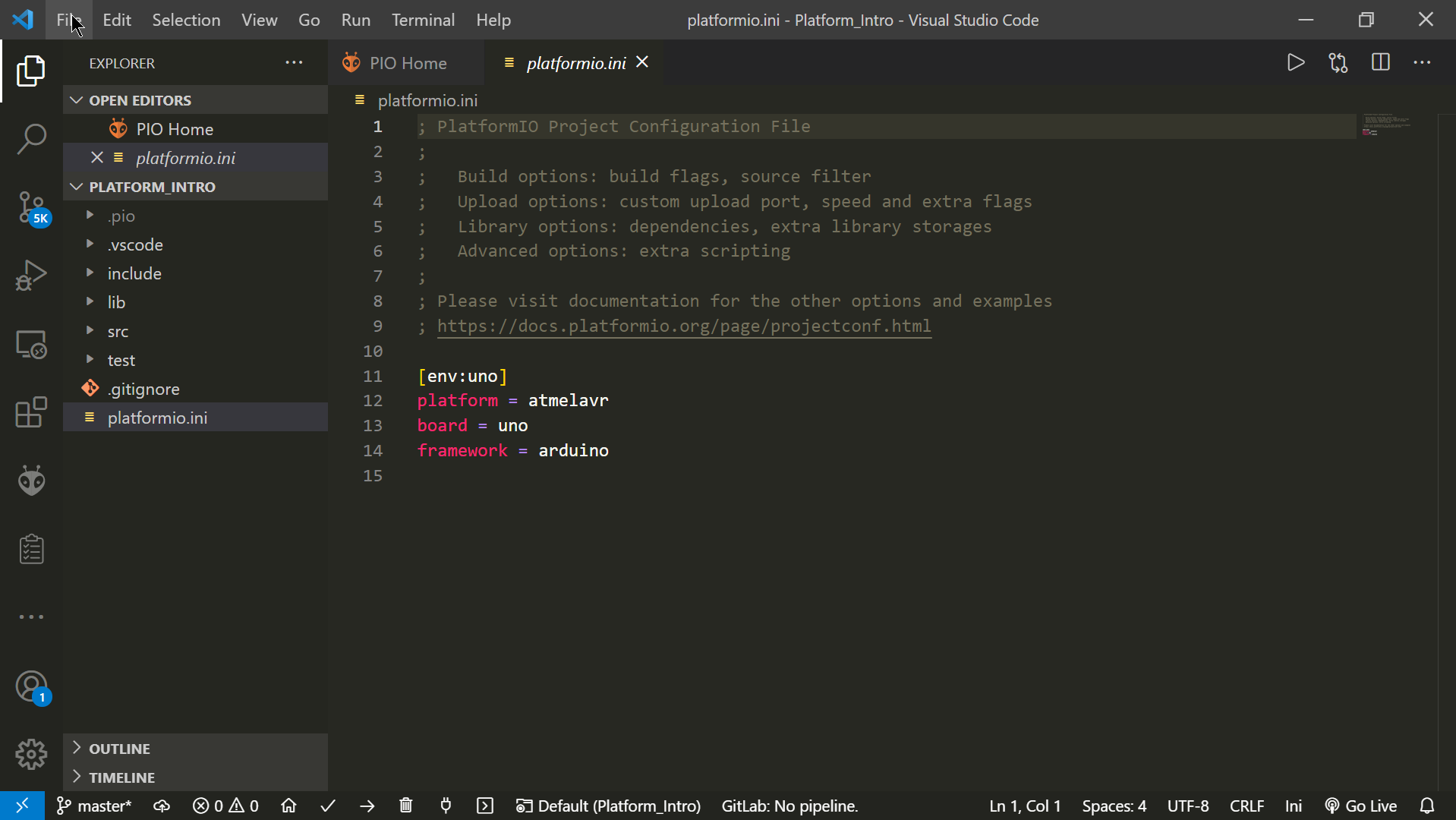Open the Edit menu

[117, 20]
